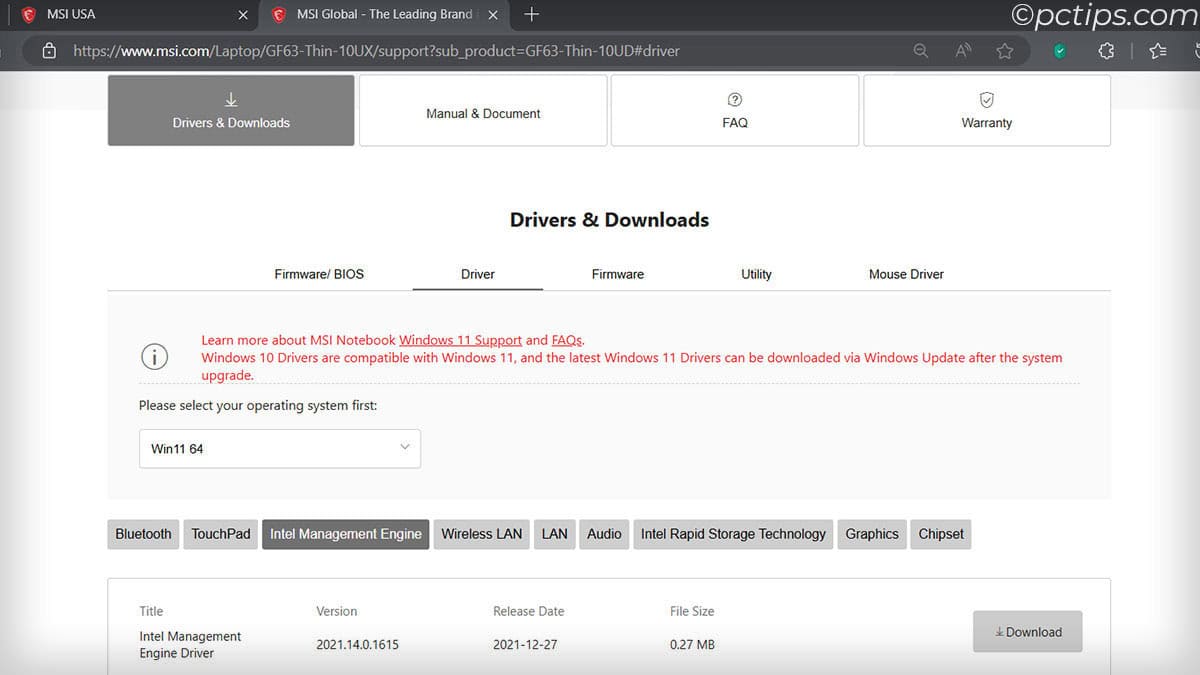Open the browser Extensions puzzle icon

click(1106, 51)
